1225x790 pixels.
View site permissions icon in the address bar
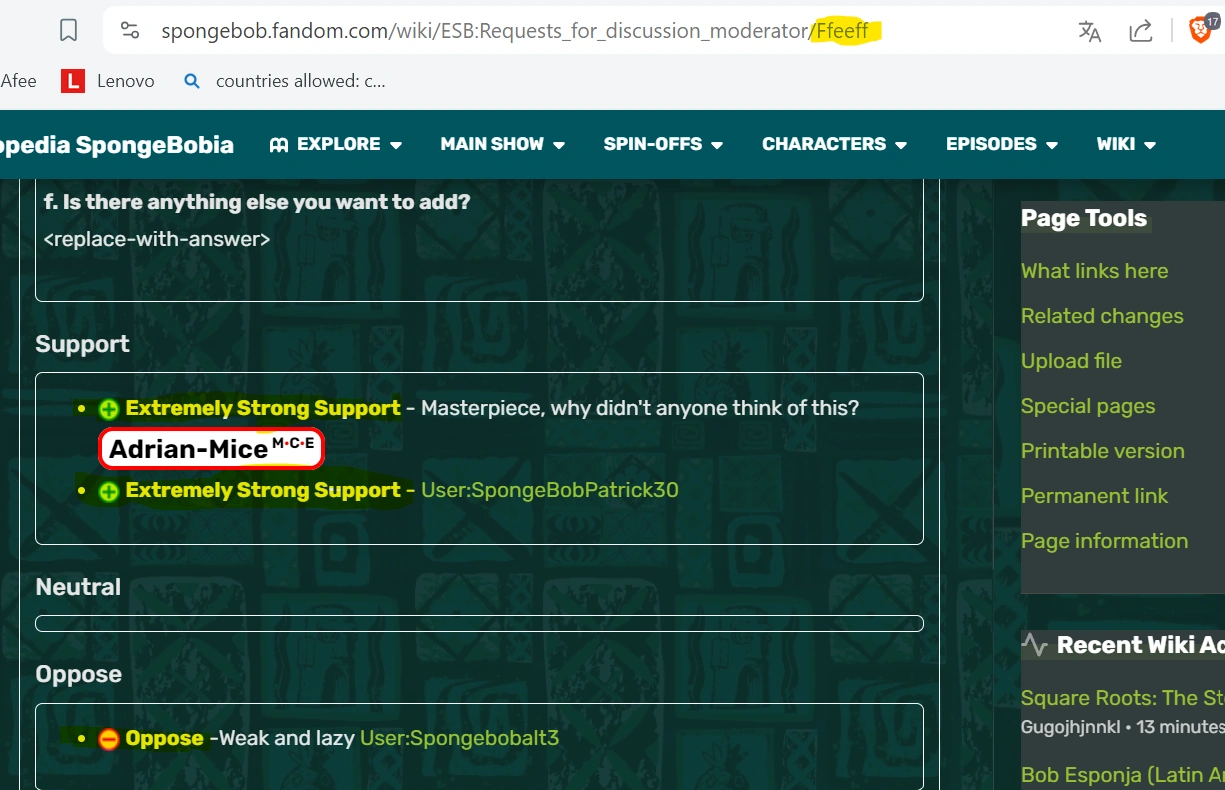pos(130,30)
